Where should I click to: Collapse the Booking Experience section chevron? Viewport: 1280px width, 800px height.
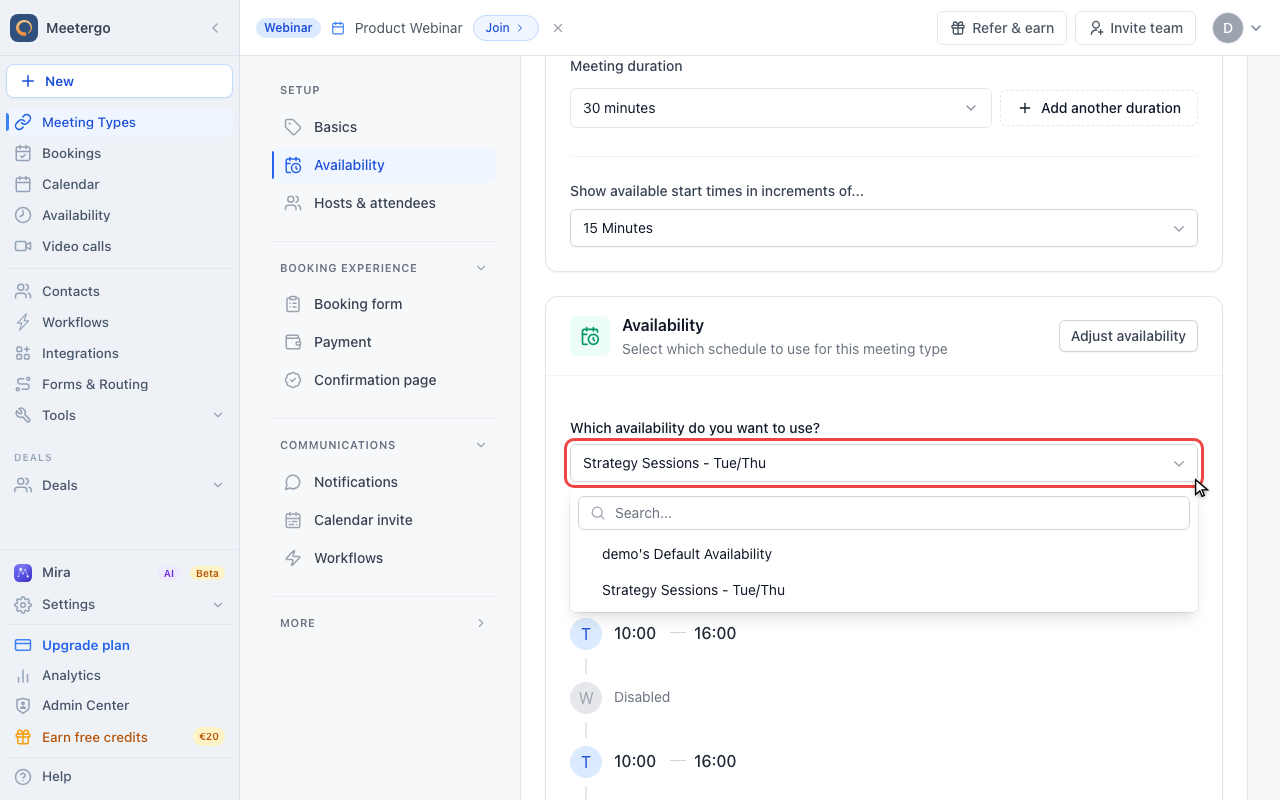click(481, 268)
